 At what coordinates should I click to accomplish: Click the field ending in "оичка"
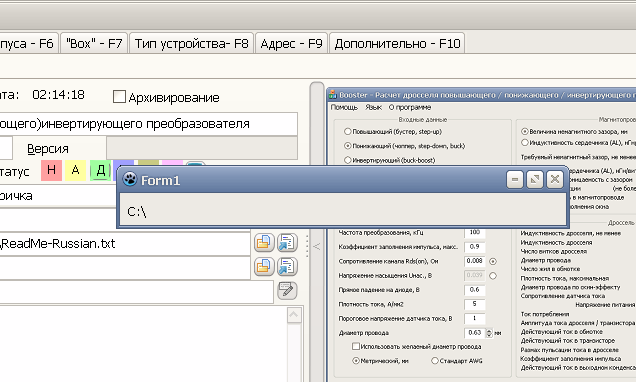(58, 196)
